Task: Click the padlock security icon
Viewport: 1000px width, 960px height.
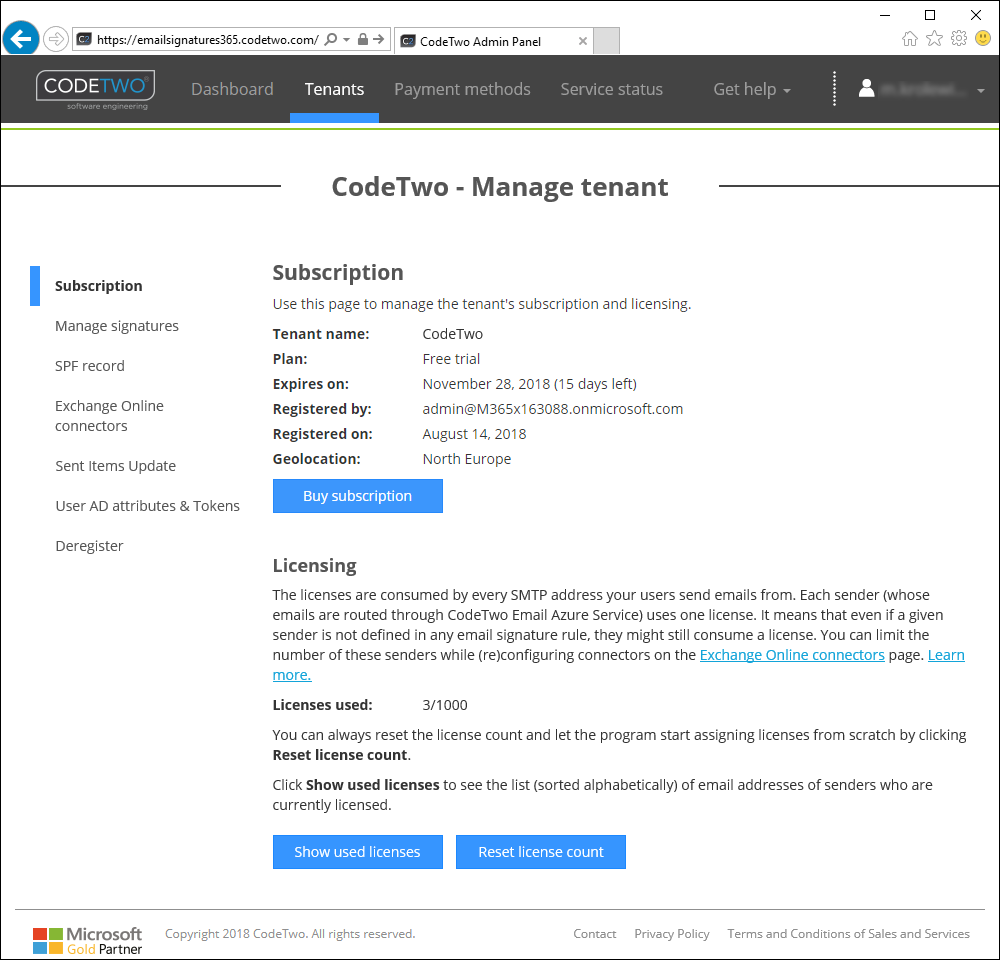Action: [362, 40]
